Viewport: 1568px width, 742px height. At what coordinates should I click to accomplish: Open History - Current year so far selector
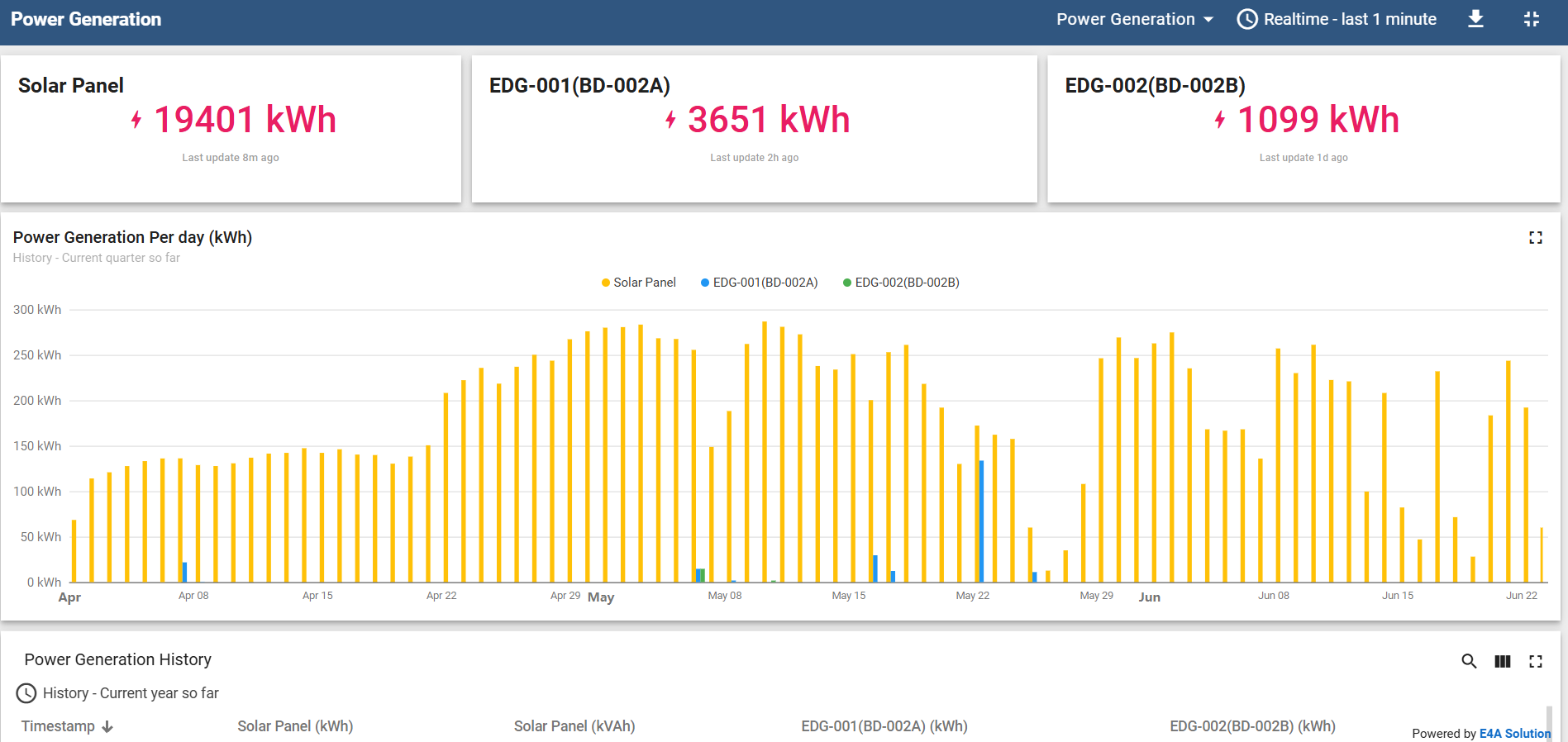click(x=117, y=693)
